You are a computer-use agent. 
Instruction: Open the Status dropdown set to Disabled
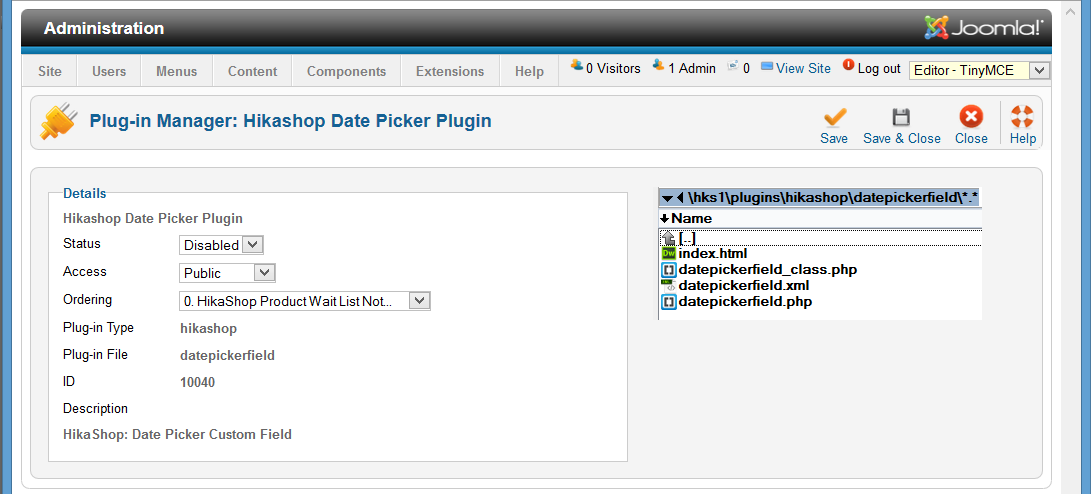221,245
